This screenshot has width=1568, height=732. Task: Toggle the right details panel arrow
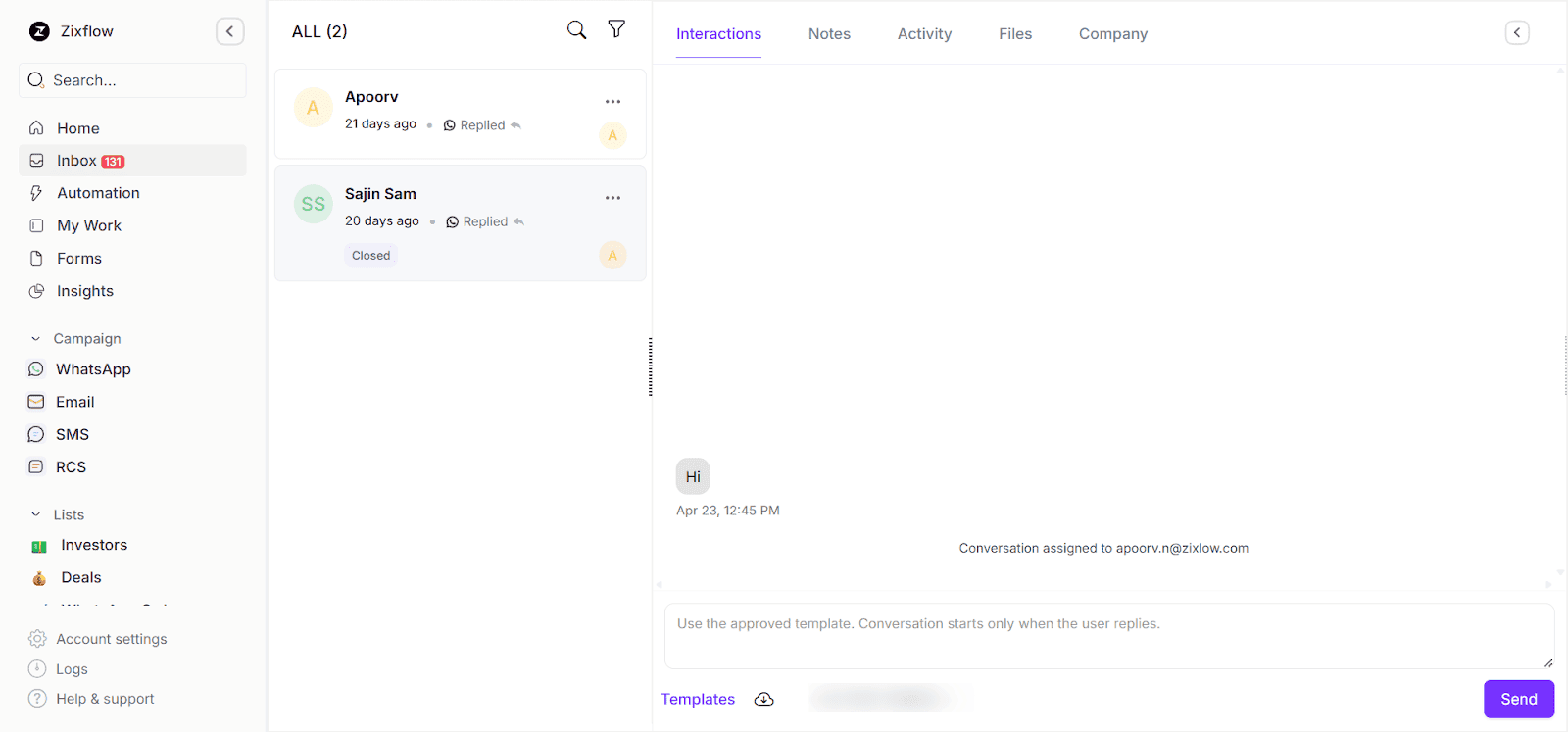[x=1516, y=33]
